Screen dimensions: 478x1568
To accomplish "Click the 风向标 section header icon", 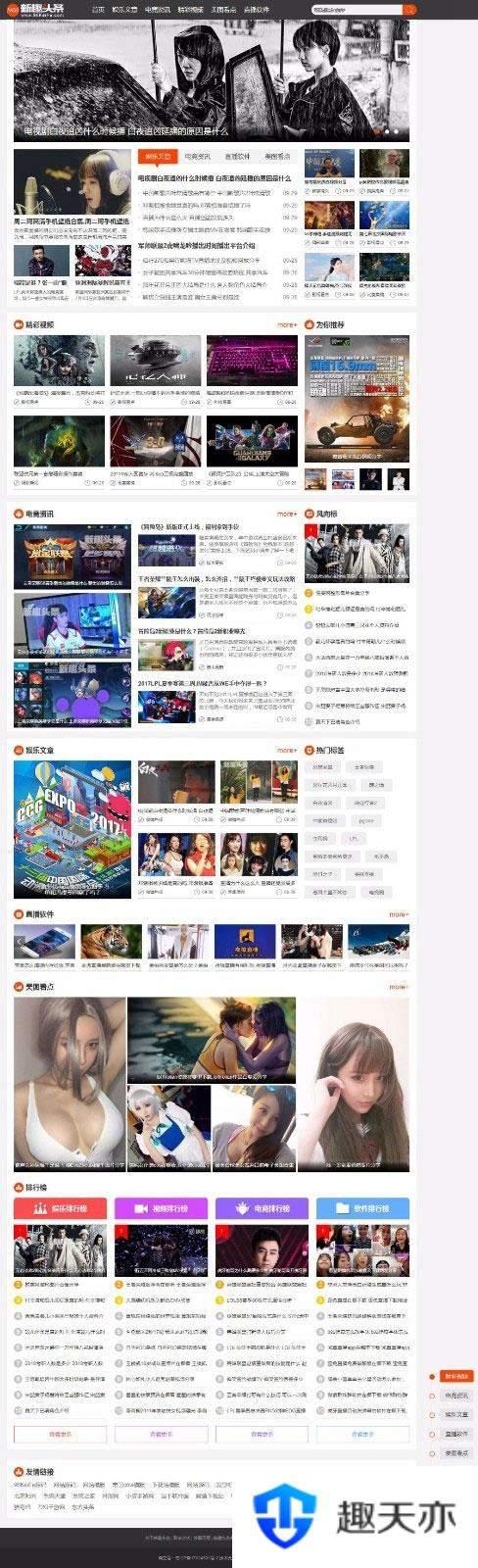I will [x=309, y=514].
